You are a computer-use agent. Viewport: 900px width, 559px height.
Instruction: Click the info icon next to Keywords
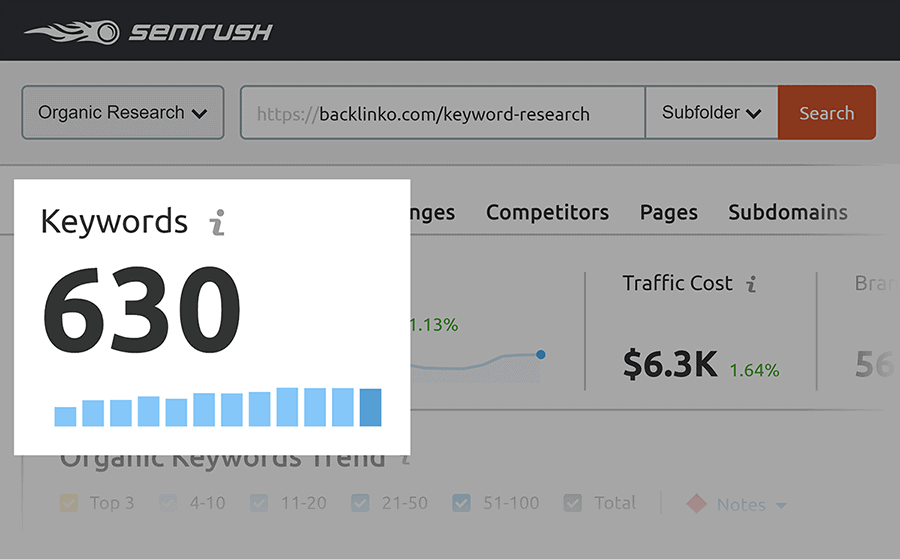[x=217, y=222]
